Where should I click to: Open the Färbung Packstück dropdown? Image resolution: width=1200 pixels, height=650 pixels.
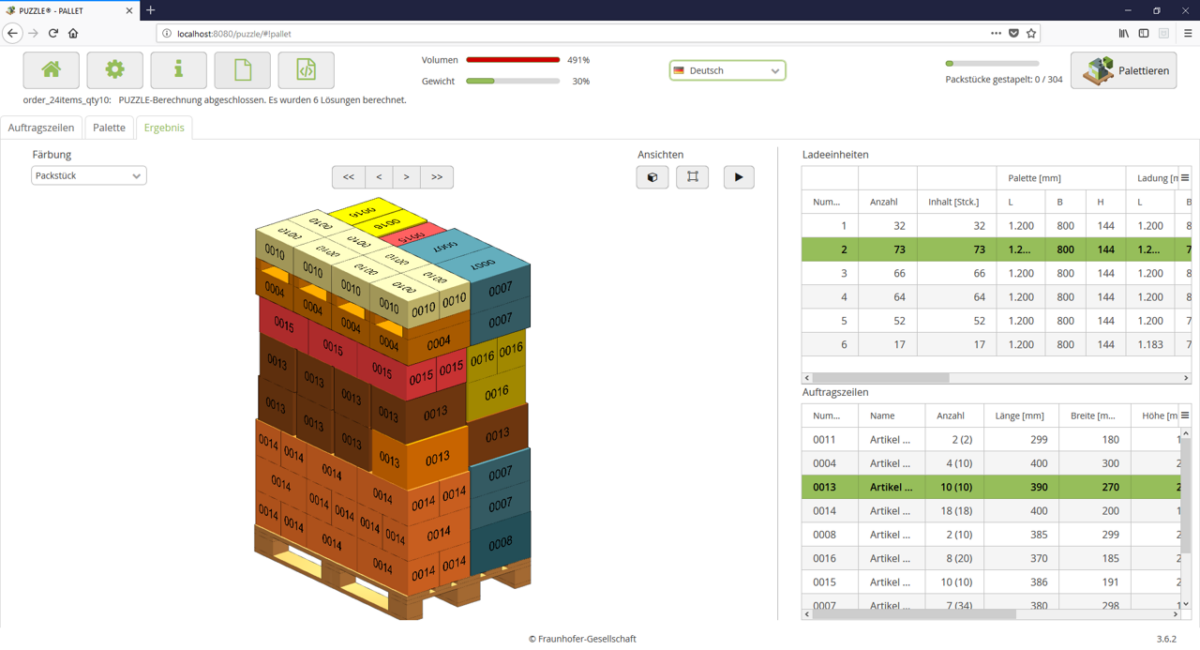(88, 175)
